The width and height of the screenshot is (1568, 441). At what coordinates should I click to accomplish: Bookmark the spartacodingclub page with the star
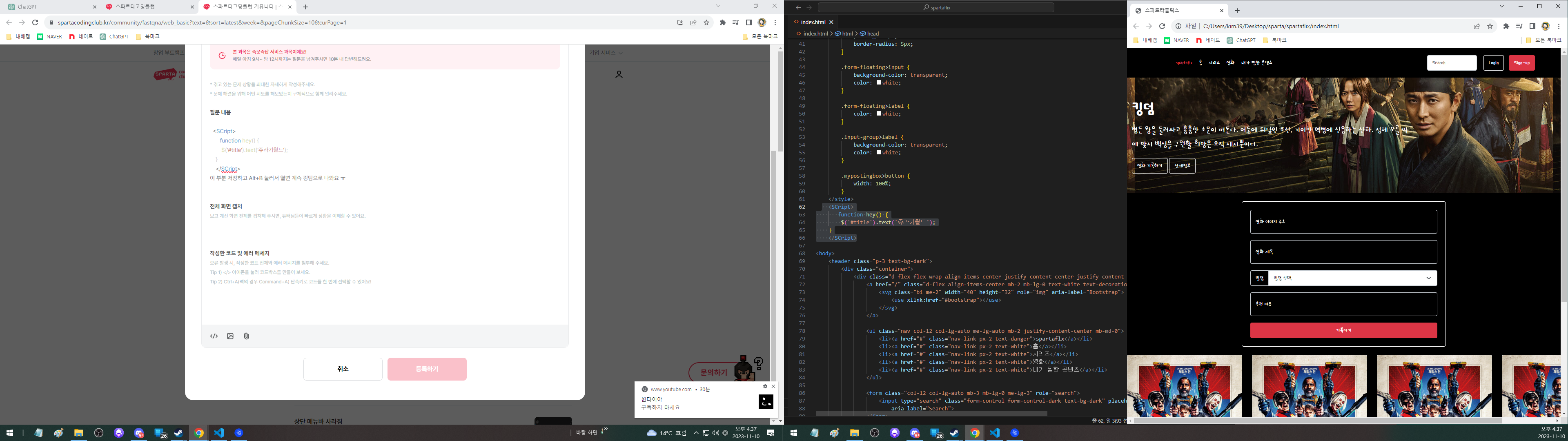(x=707, y=22)
